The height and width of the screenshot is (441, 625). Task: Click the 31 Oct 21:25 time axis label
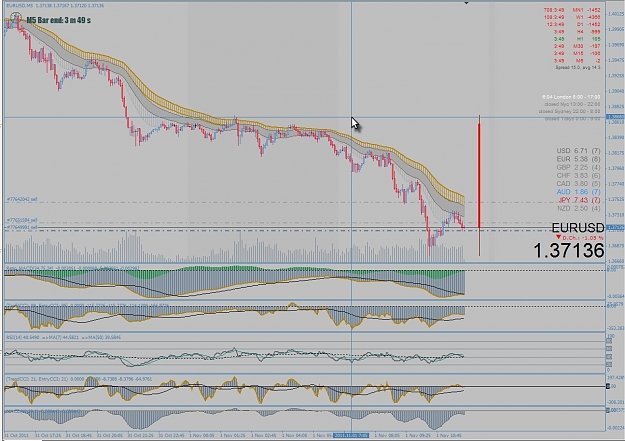141,435
